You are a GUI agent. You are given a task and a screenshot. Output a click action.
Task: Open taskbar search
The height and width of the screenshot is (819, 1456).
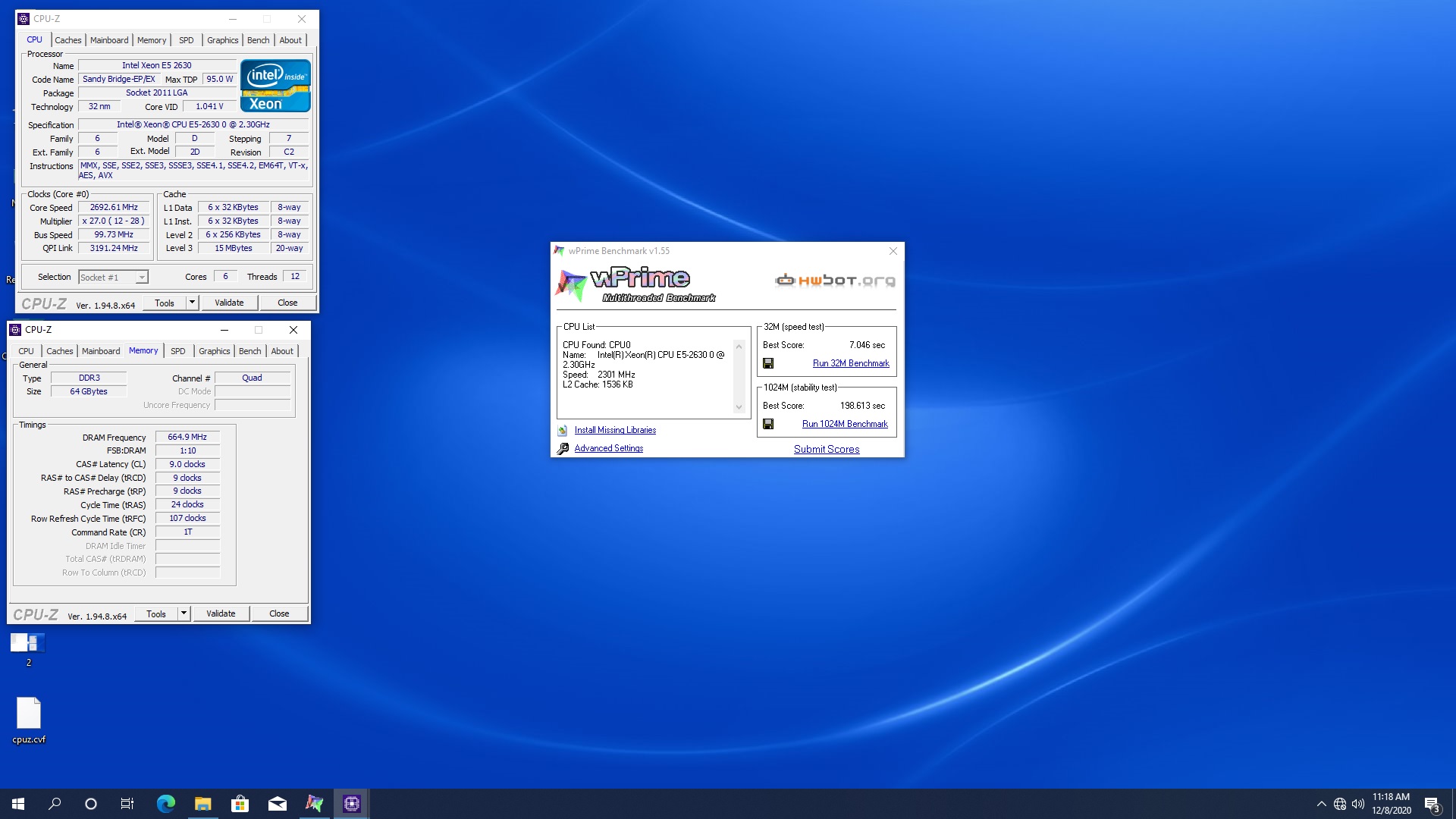pyautogui.click(x=55, y=804)
